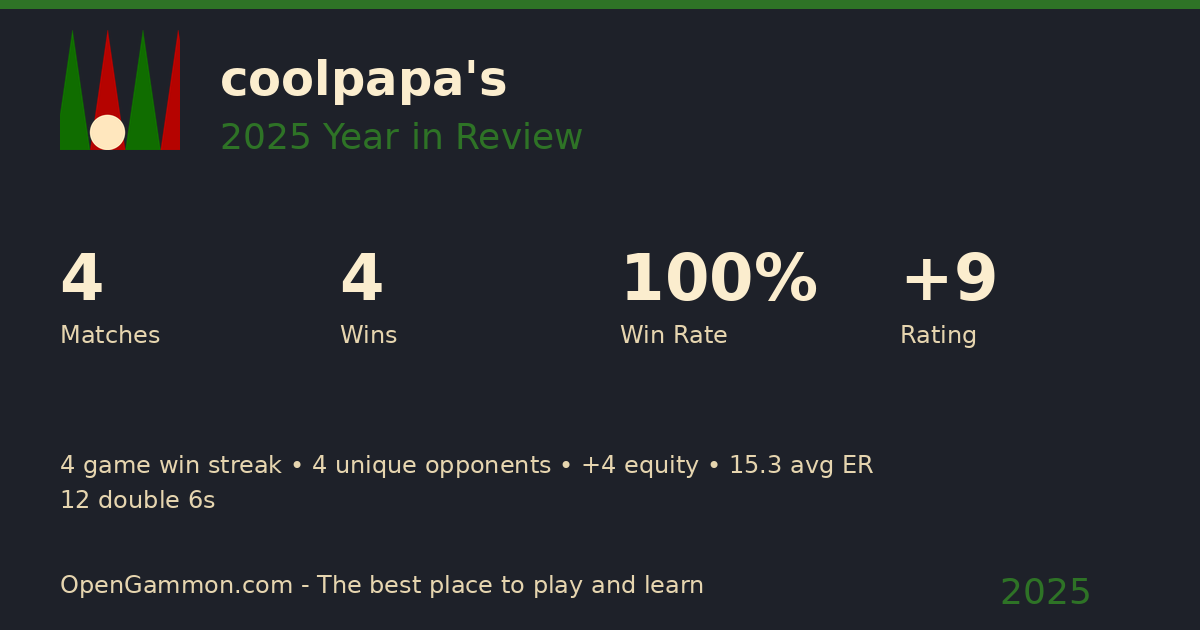
Task: Click the Wins label
Action: (x=368, y=336)
